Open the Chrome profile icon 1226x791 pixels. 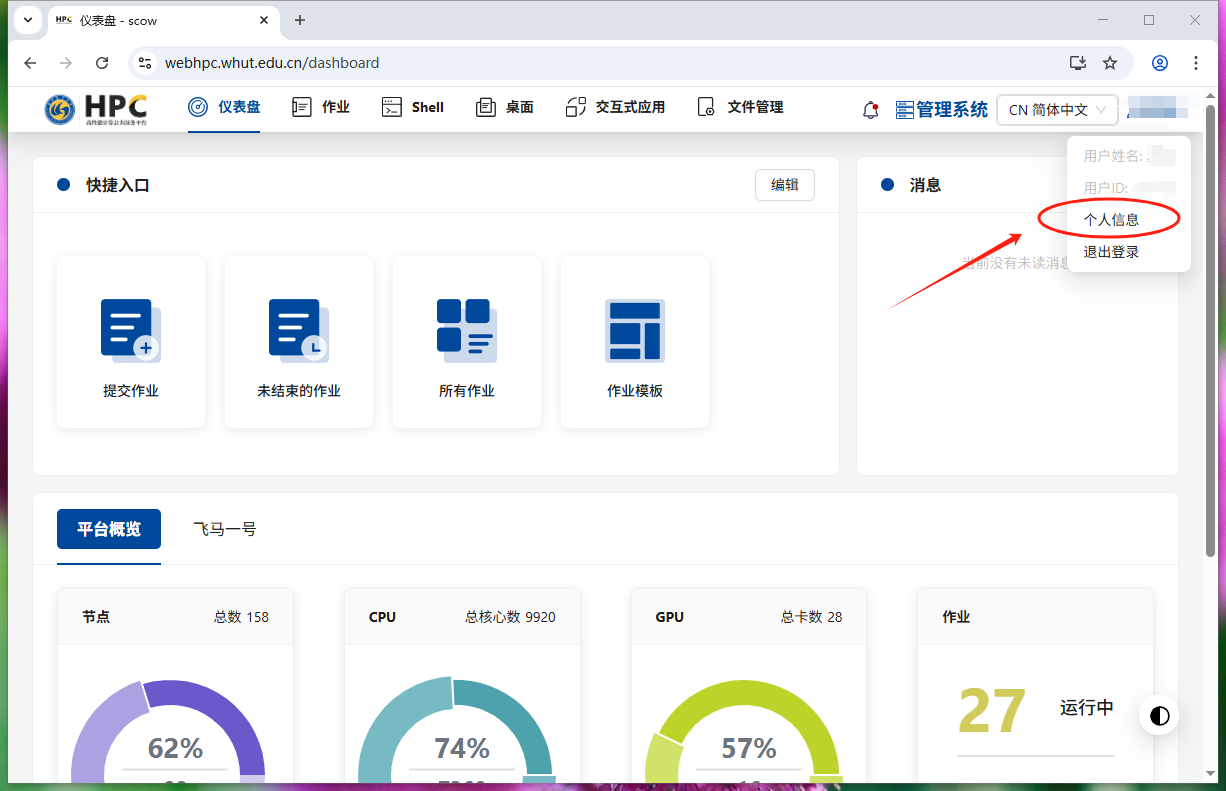tap(1160, 63)
